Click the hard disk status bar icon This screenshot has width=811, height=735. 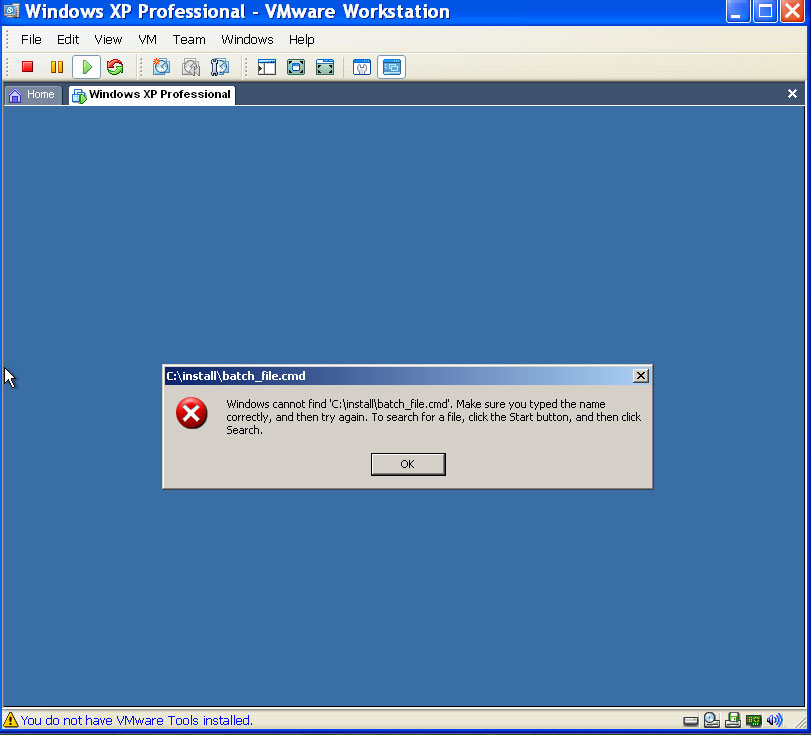click(690, 721)
